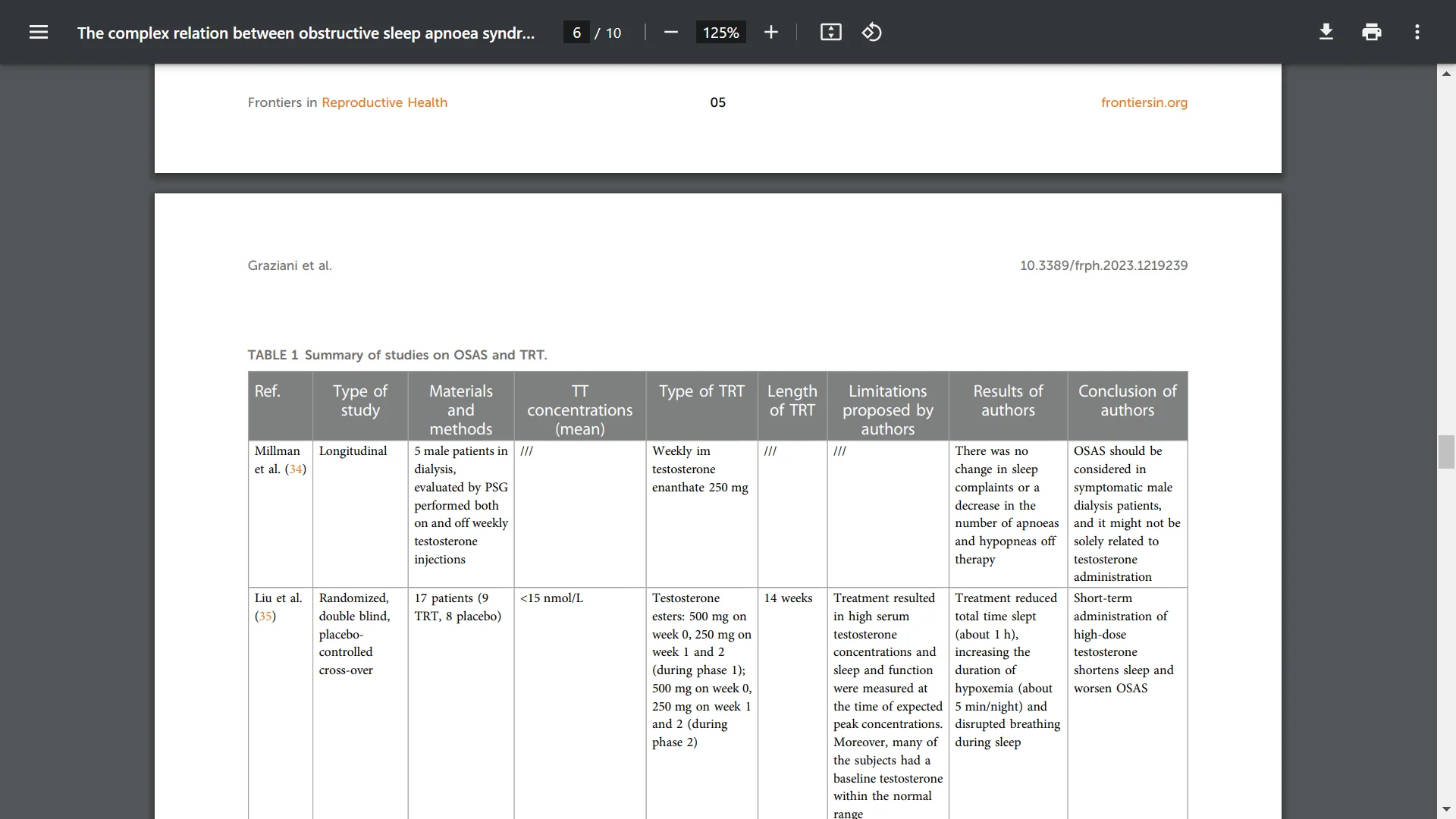Screen dimensions: 1456x819
Task: Click 'OSAS should be considered' conclusion cell
Action: pyautogui.click(x=1127, y=513)
